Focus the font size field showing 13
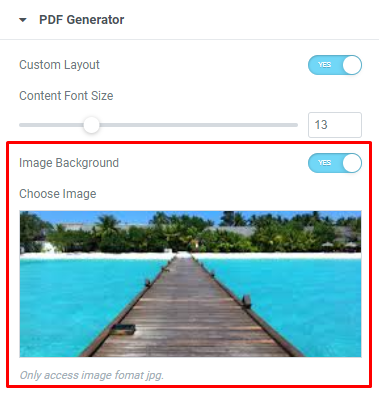This screenshot has height=396, width=379. (x=335, y=125)
